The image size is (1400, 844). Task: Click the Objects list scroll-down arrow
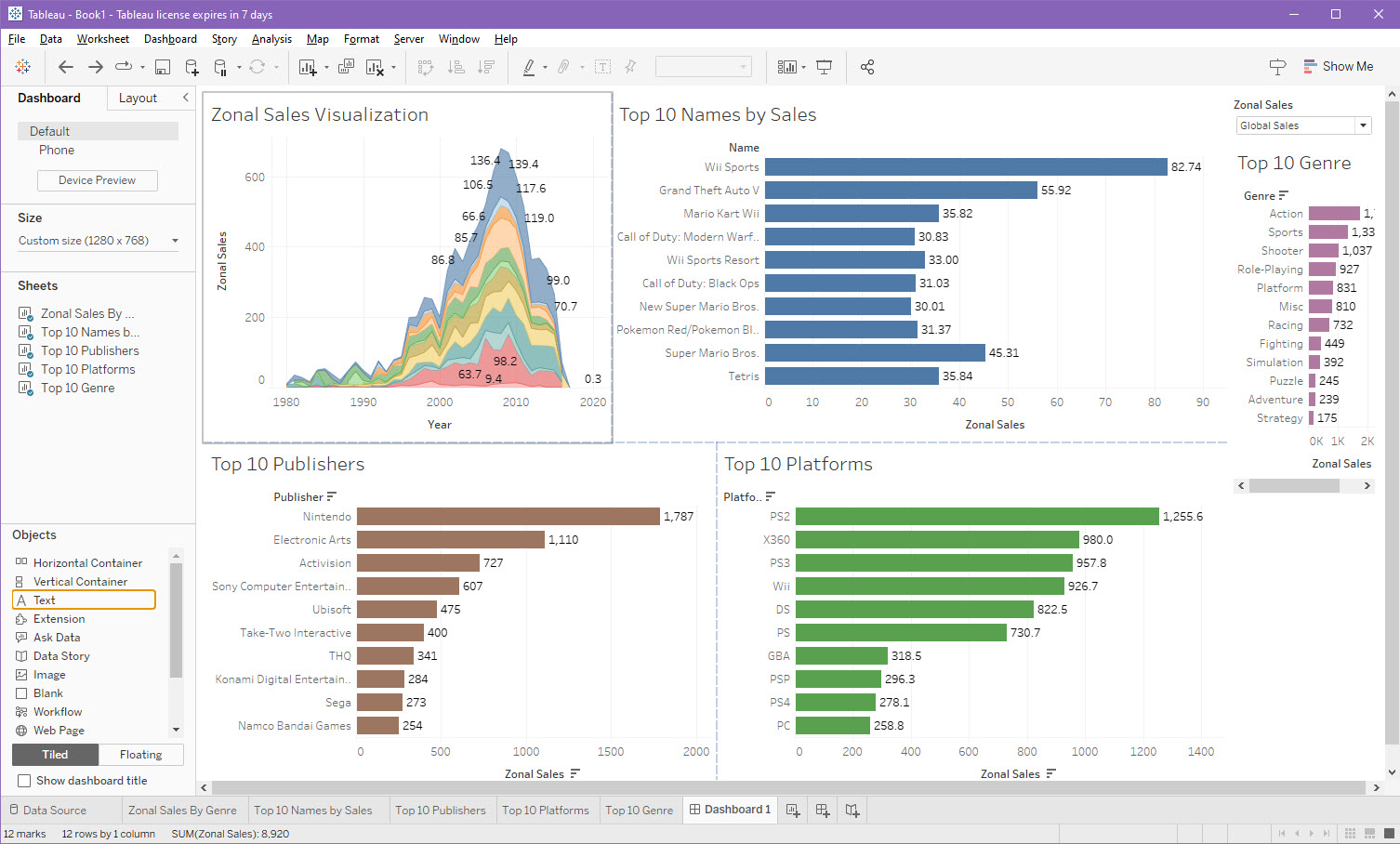[x=177, y=731]
